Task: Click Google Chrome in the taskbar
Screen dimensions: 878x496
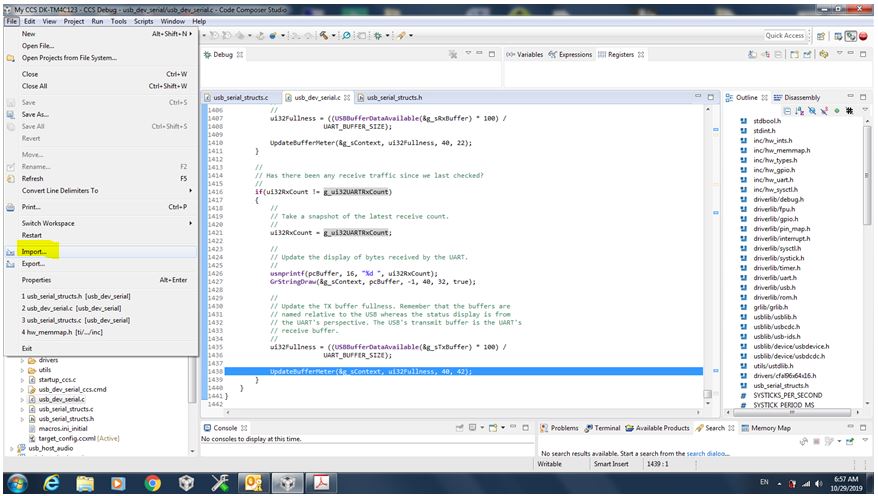Action: (x=152, y=483)
